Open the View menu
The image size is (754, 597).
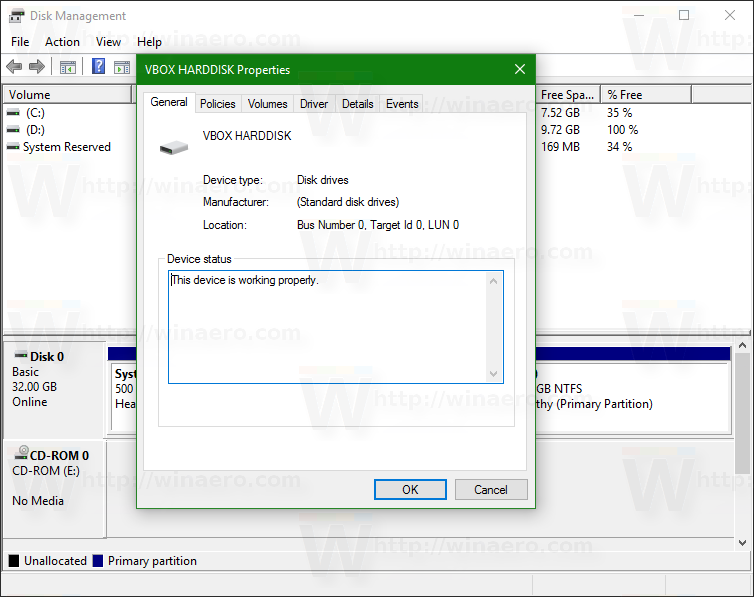(x=108, y=42)
